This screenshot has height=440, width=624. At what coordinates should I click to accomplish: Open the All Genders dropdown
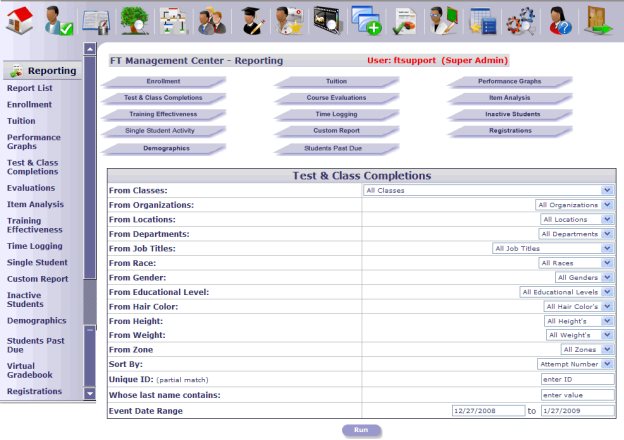coord(584,277)
